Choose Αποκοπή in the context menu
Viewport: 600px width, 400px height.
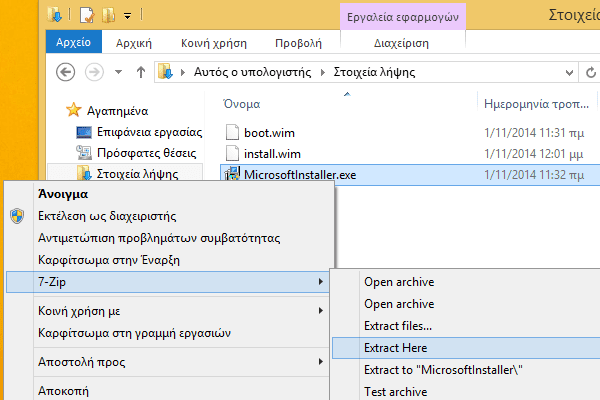point(168,391)
